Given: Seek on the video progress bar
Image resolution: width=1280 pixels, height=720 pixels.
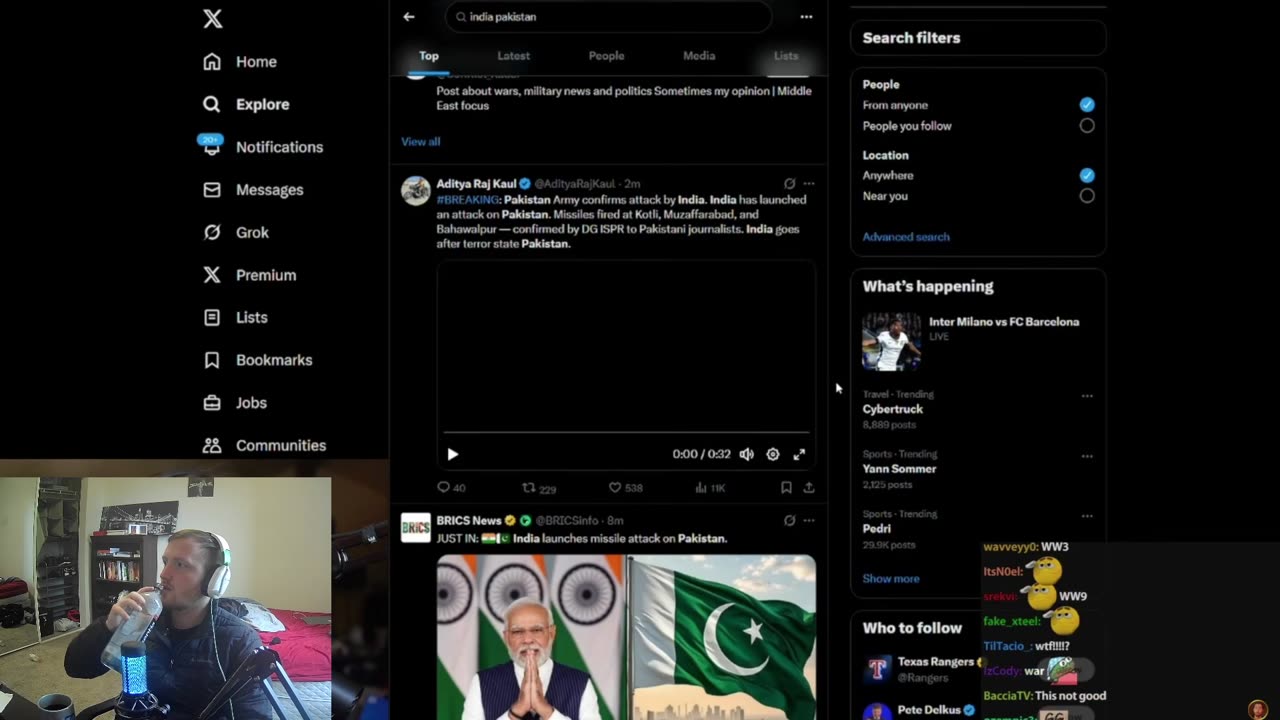Looking at the screenshot, I should pos(626,433).
